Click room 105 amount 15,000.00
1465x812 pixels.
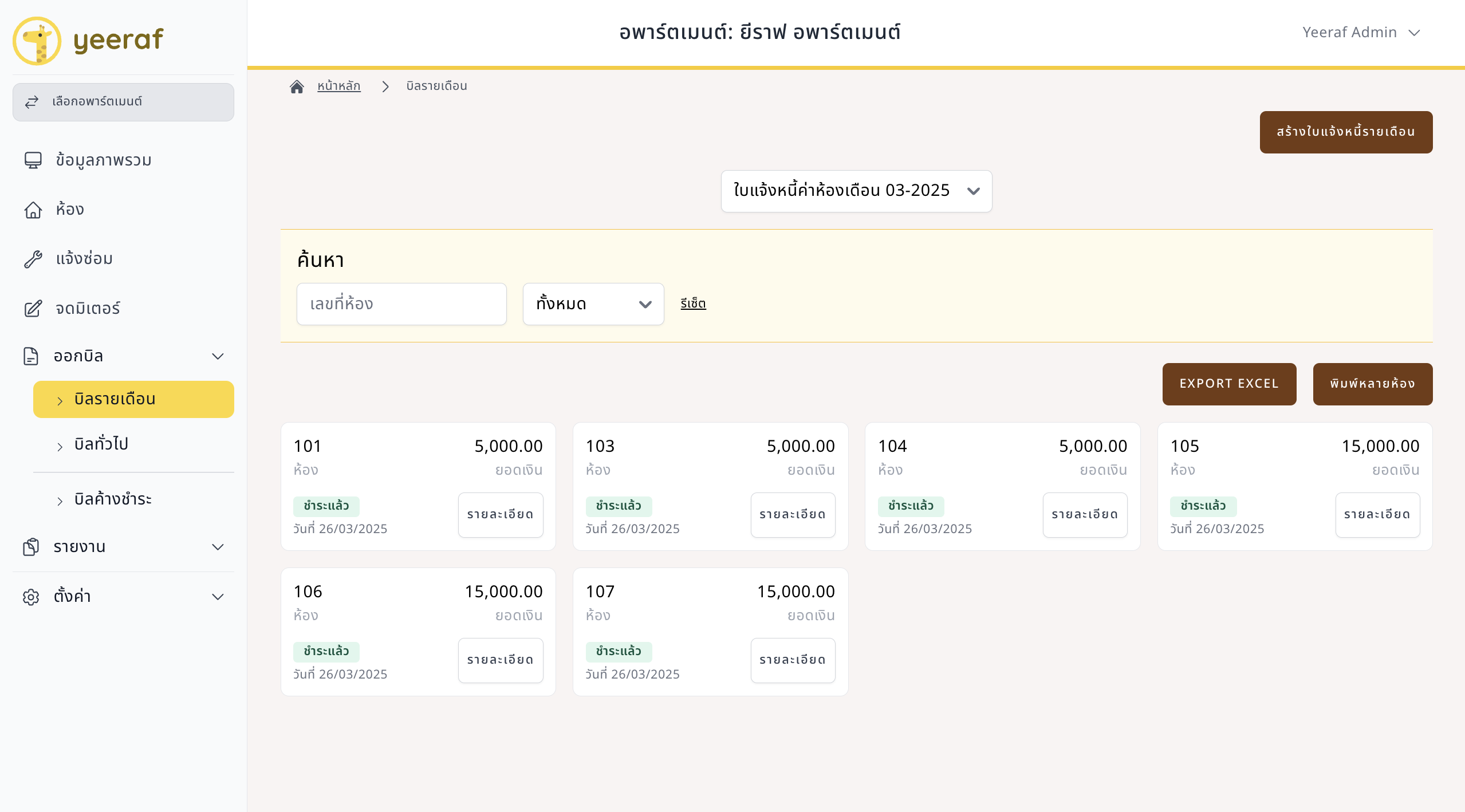pyautogui.click(x=1380, y=446)
